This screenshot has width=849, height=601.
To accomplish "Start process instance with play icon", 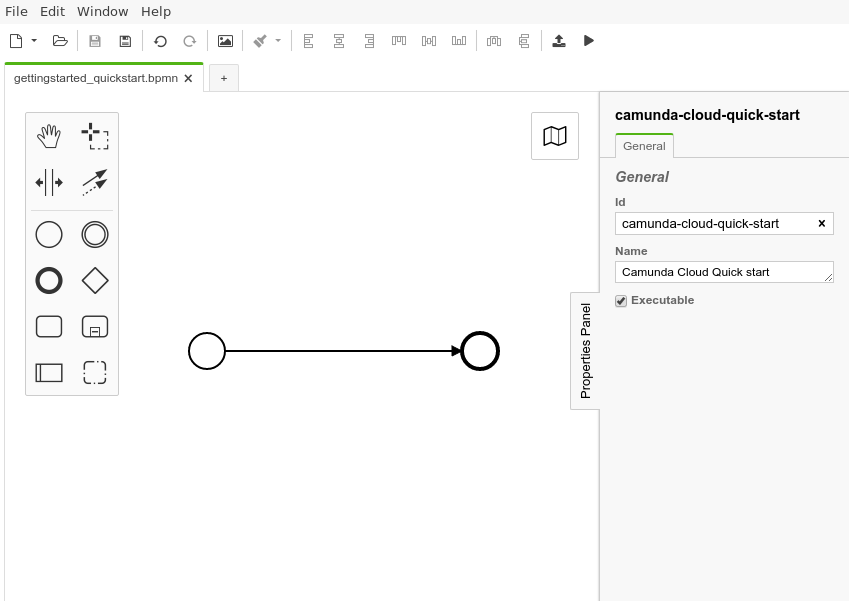I will click(x=589, y=41).
